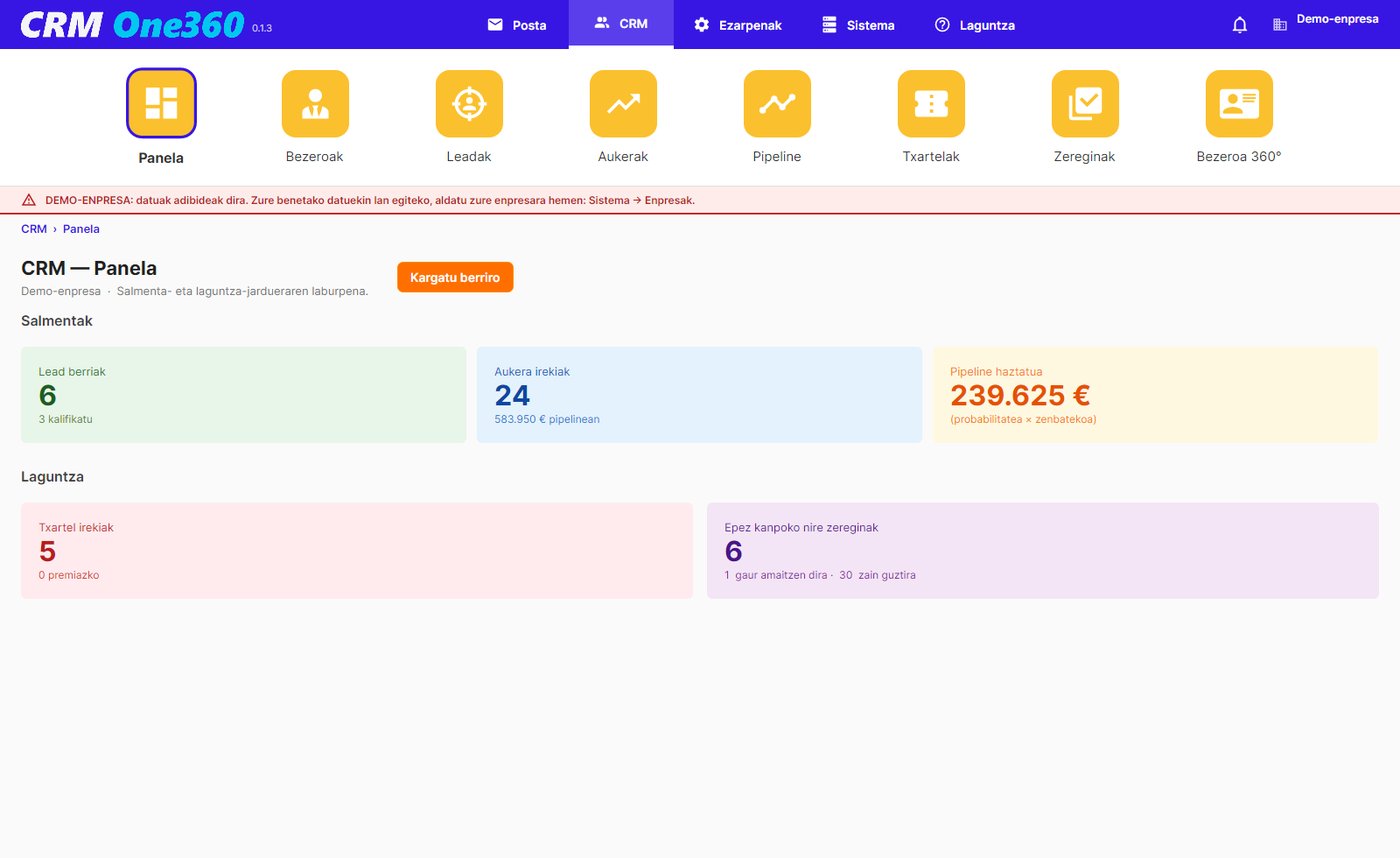Open the Bezeroak customers icon
The width and height of the screenshot is (1400, 858).
pos(315,103)
